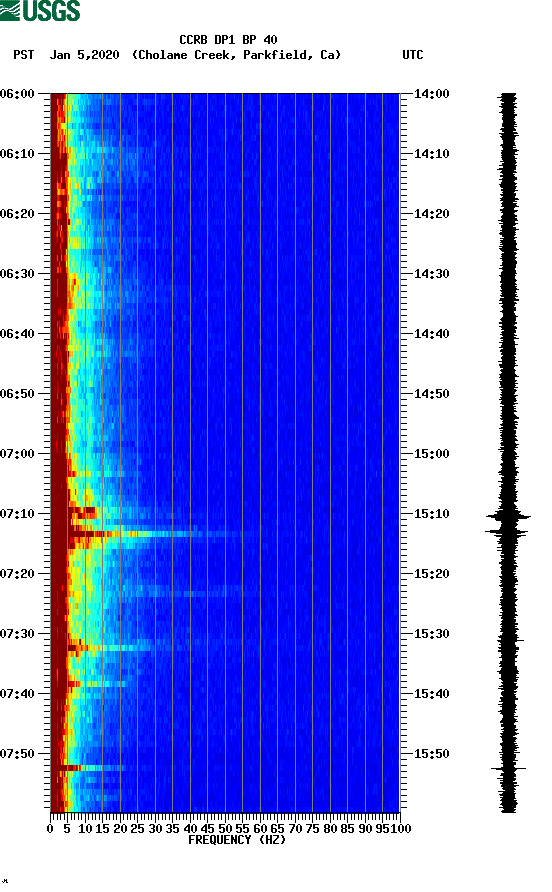Click the 07:00 PST time label
This screenshot has height=892, width=552.
(18, 454)
